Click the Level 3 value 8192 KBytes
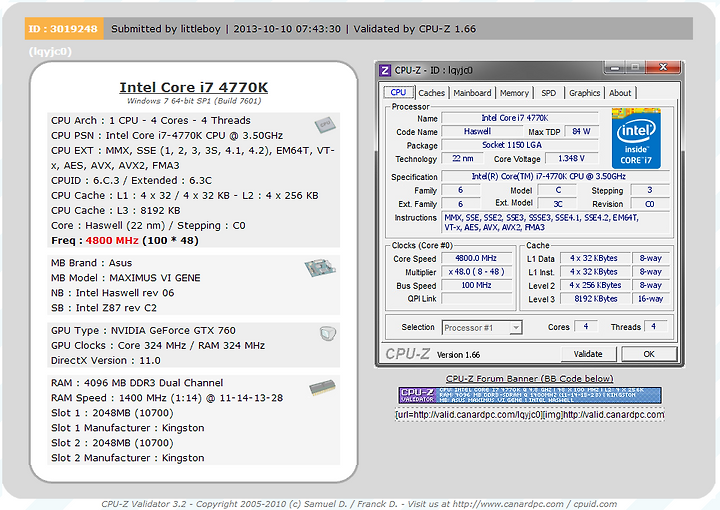 pos(594,299)
